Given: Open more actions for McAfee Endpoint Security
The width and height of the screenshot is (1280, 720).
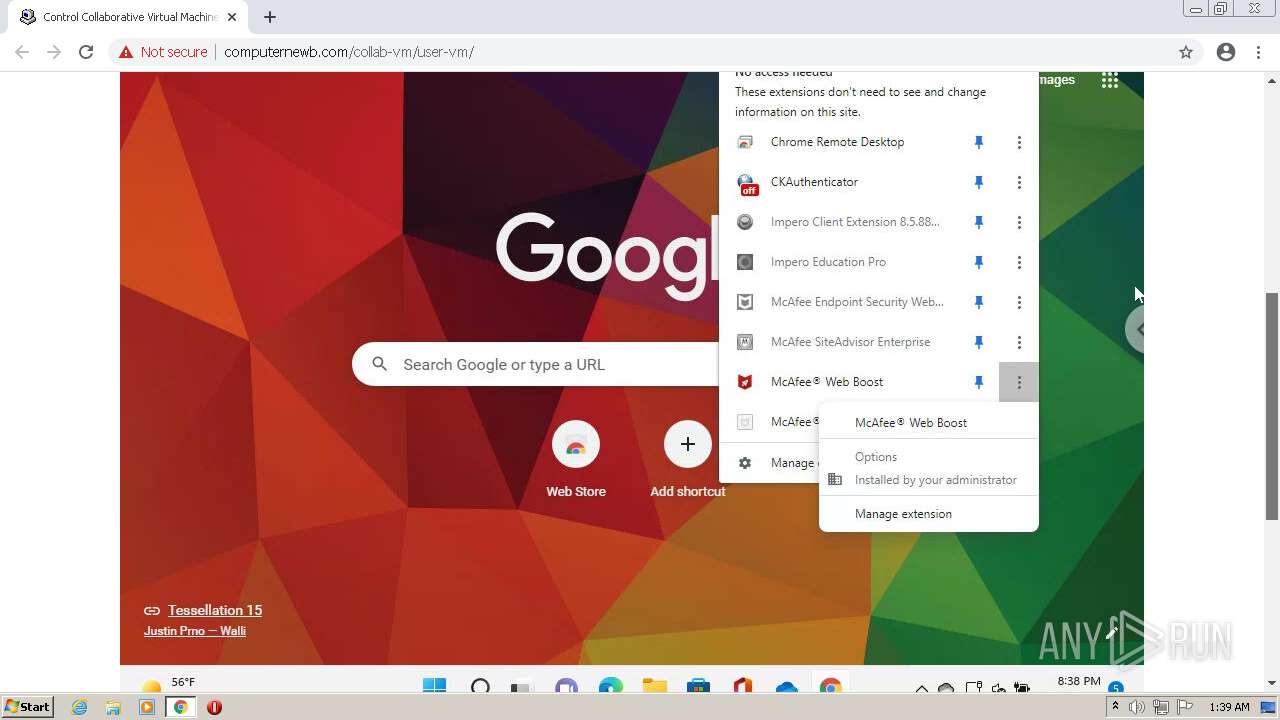Looking at the screenshot, I should pyautogui.click(x=1019, y=302).
